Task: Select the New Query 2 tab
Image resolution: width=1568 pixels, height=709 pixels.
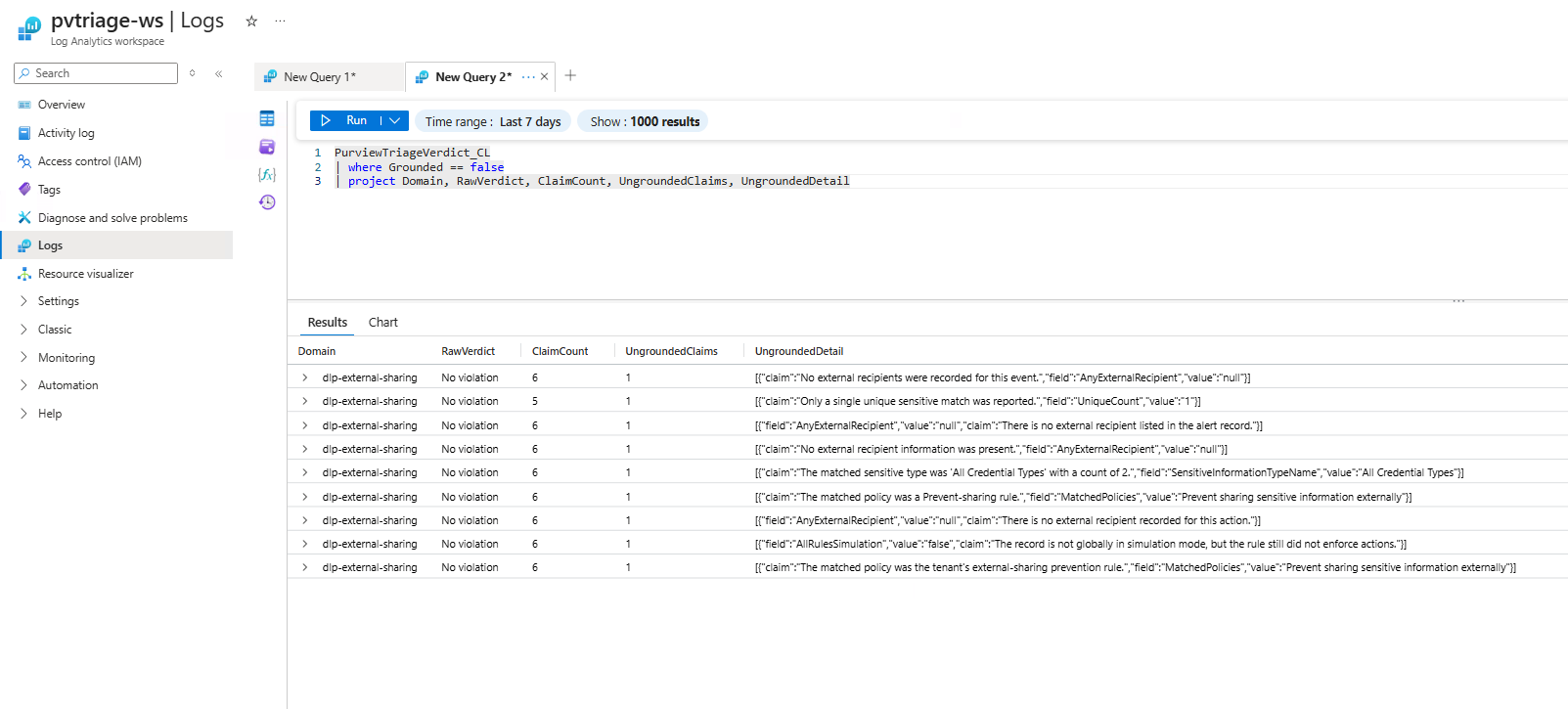Action: click(473, 76)
